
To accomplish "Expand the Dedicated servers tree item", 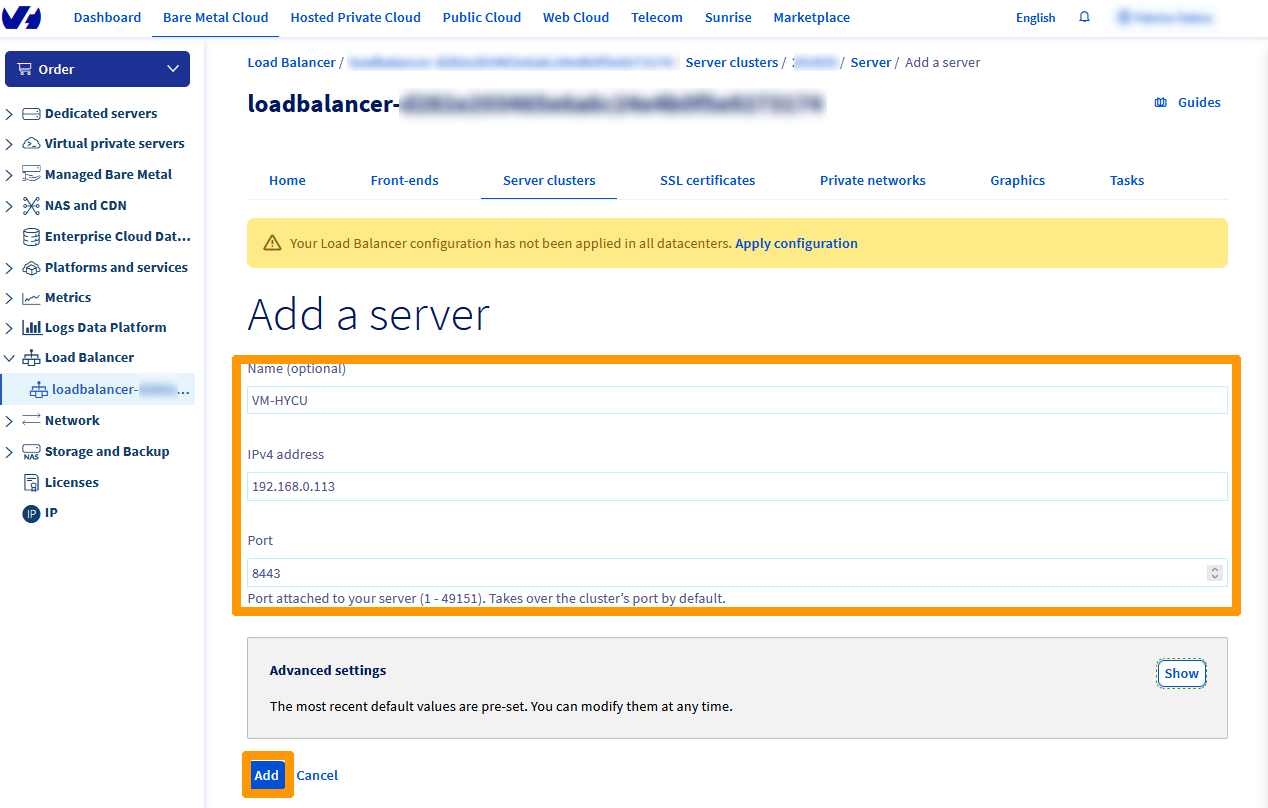I will [10, 113].
